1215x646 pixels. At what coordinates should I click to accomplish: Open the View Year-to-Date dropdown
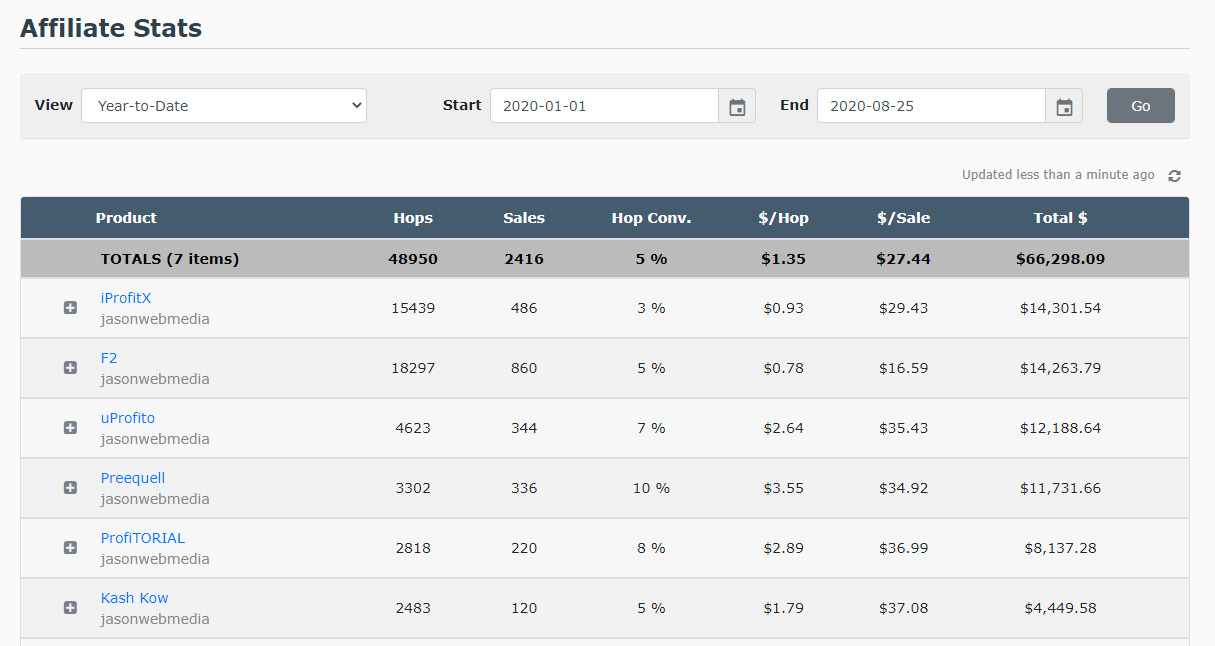coord(224,106)
